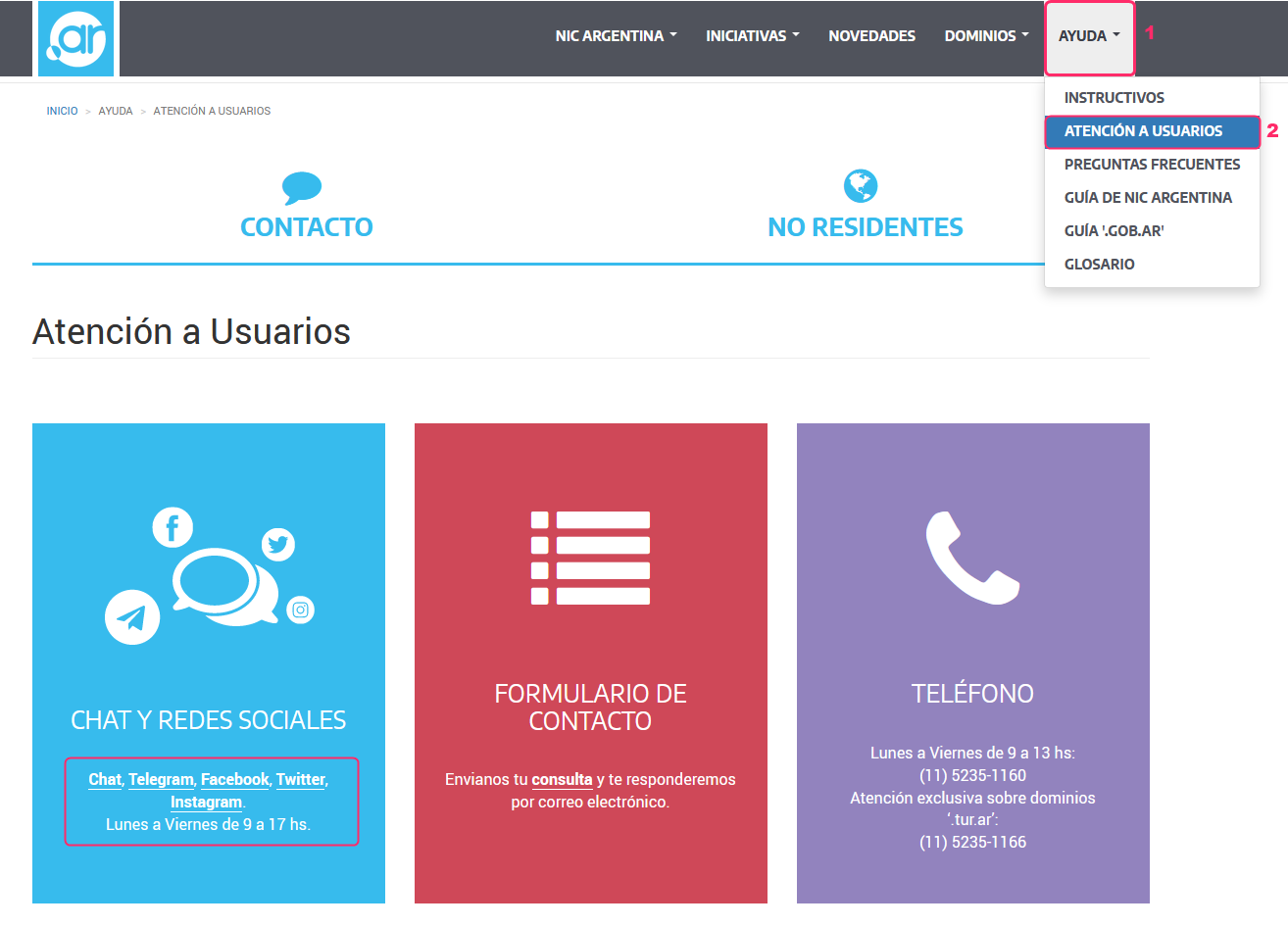Follow the Telegram text link

(161, 780)
